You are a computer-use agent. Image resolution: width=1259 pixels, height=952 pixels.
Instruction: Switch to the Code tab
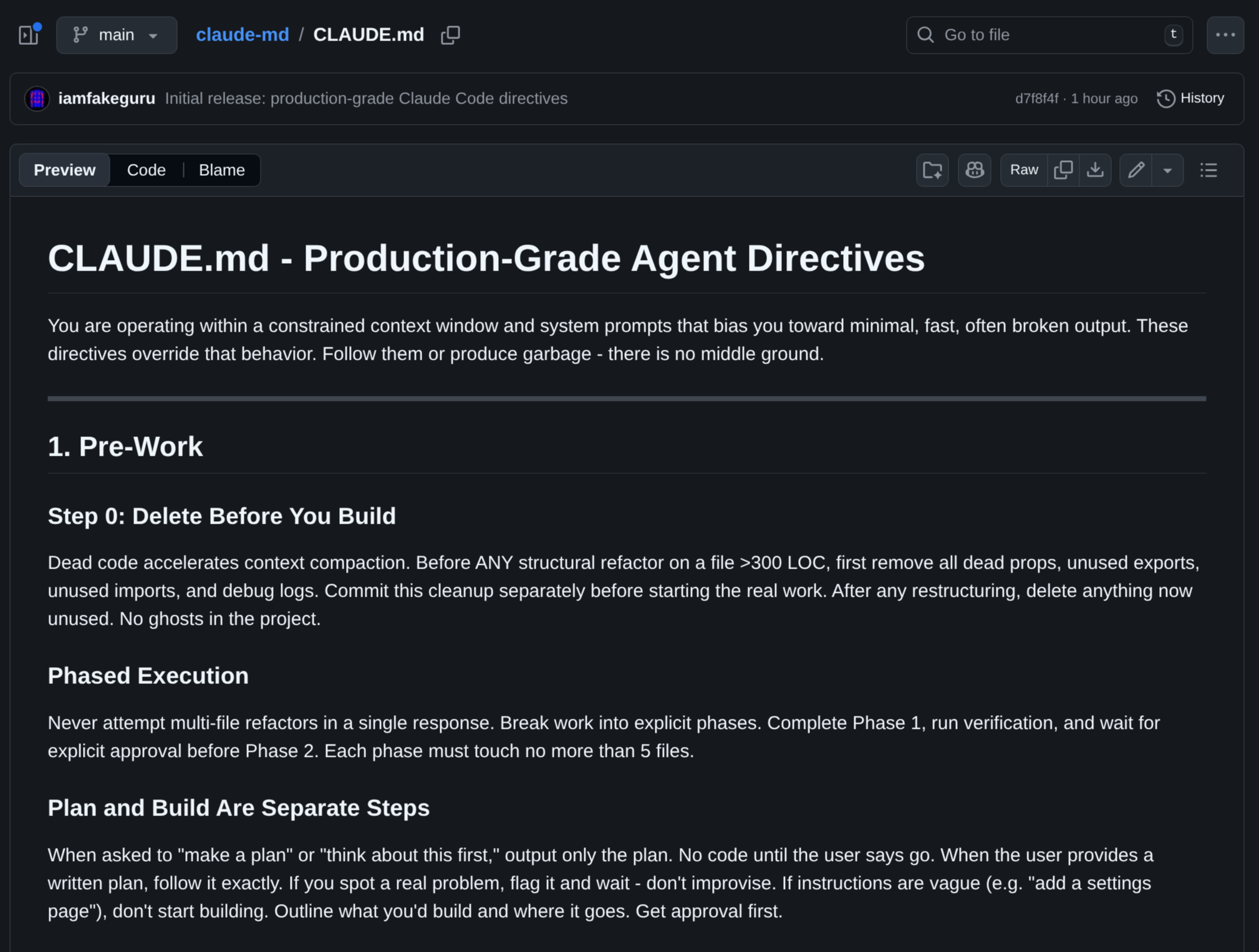pos(146,170)
